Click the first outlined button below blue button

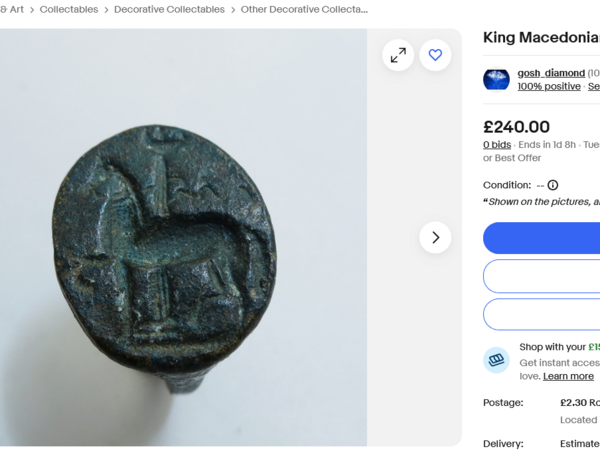[x=541, y=276]
